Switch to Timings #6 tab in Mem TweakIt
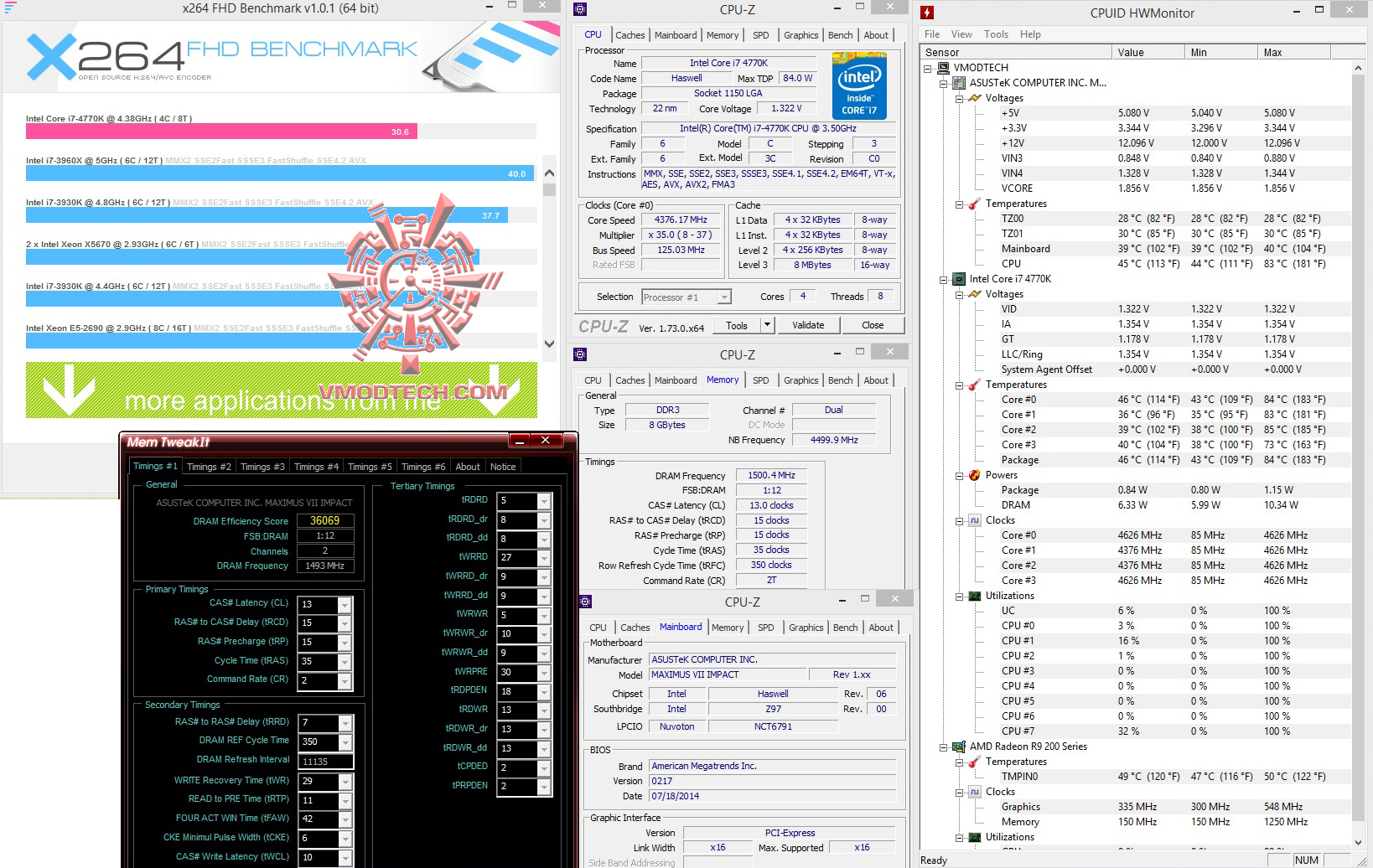This screenshot has width=1373, height=868. (x=423, y=467)
